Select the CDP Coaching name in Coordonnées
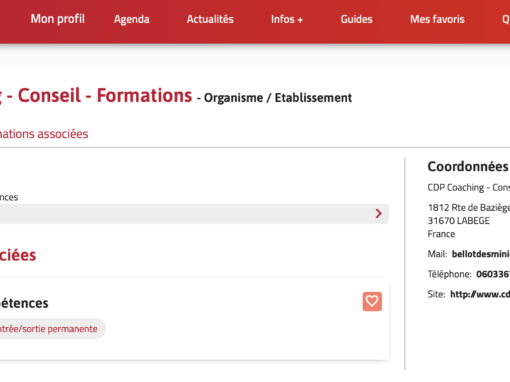Viewport: 510px width, 382px height. [469, 187]
